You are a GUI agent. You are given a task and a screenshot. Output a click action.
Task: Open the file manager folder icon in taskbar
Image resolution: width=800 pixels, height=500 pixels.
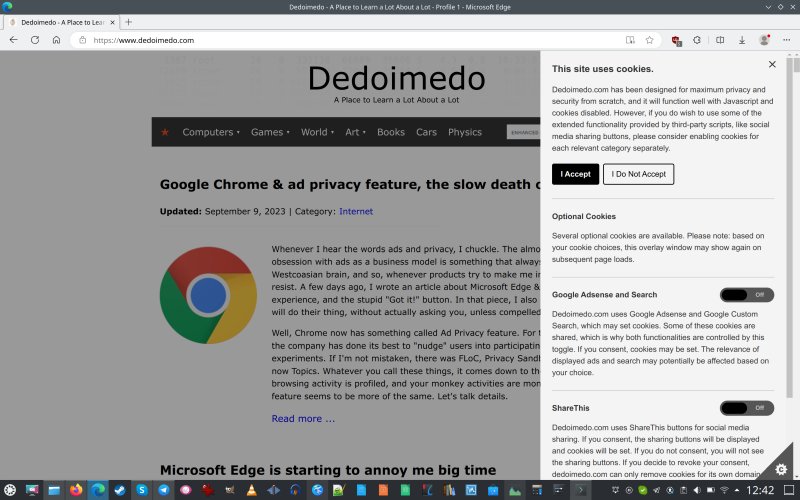coord(54,490)
